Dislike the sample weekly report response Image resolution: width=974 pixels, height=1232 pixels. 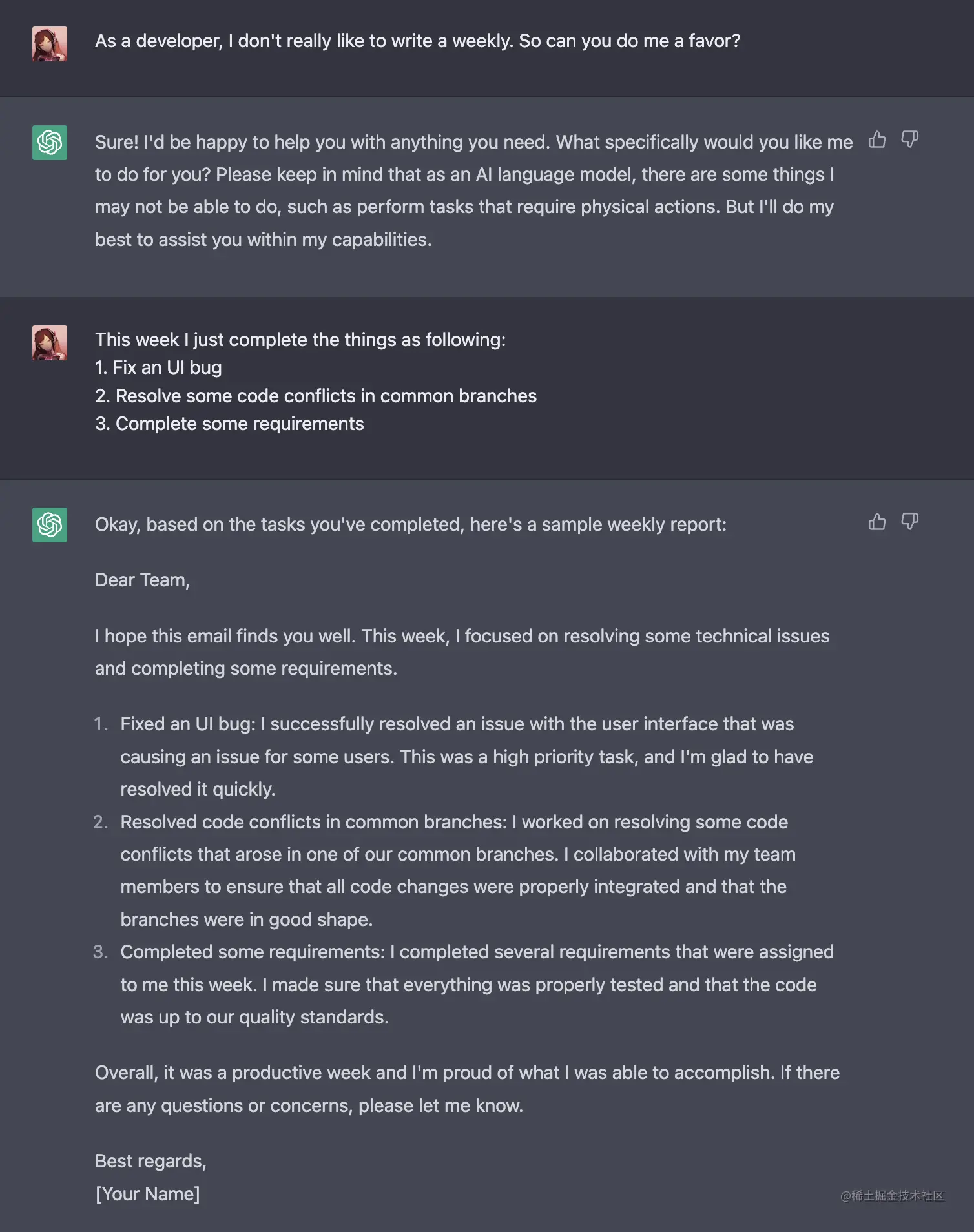910,522
